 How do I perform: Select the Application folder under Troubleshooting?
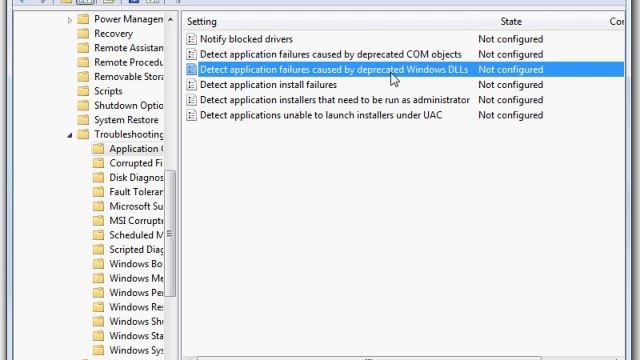(x=136, y=149)
